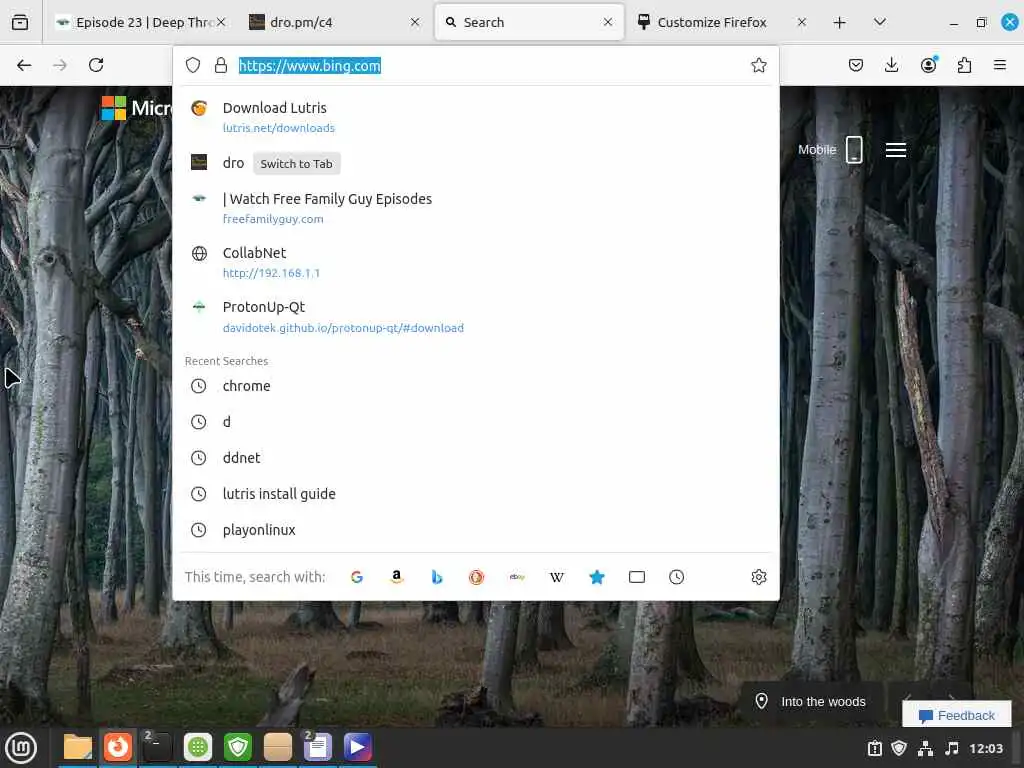Open the Files folder in taskbar

tap(78, 747)
